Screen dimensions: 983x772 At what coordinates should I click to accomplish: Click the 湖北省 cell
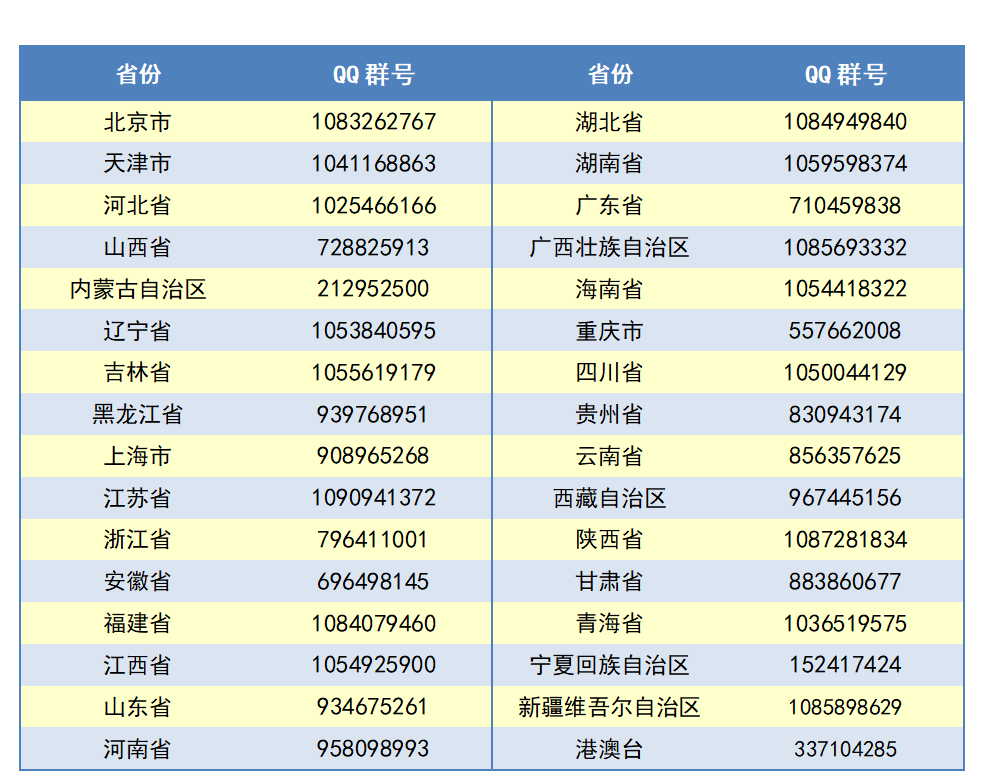tap(609, 122)
